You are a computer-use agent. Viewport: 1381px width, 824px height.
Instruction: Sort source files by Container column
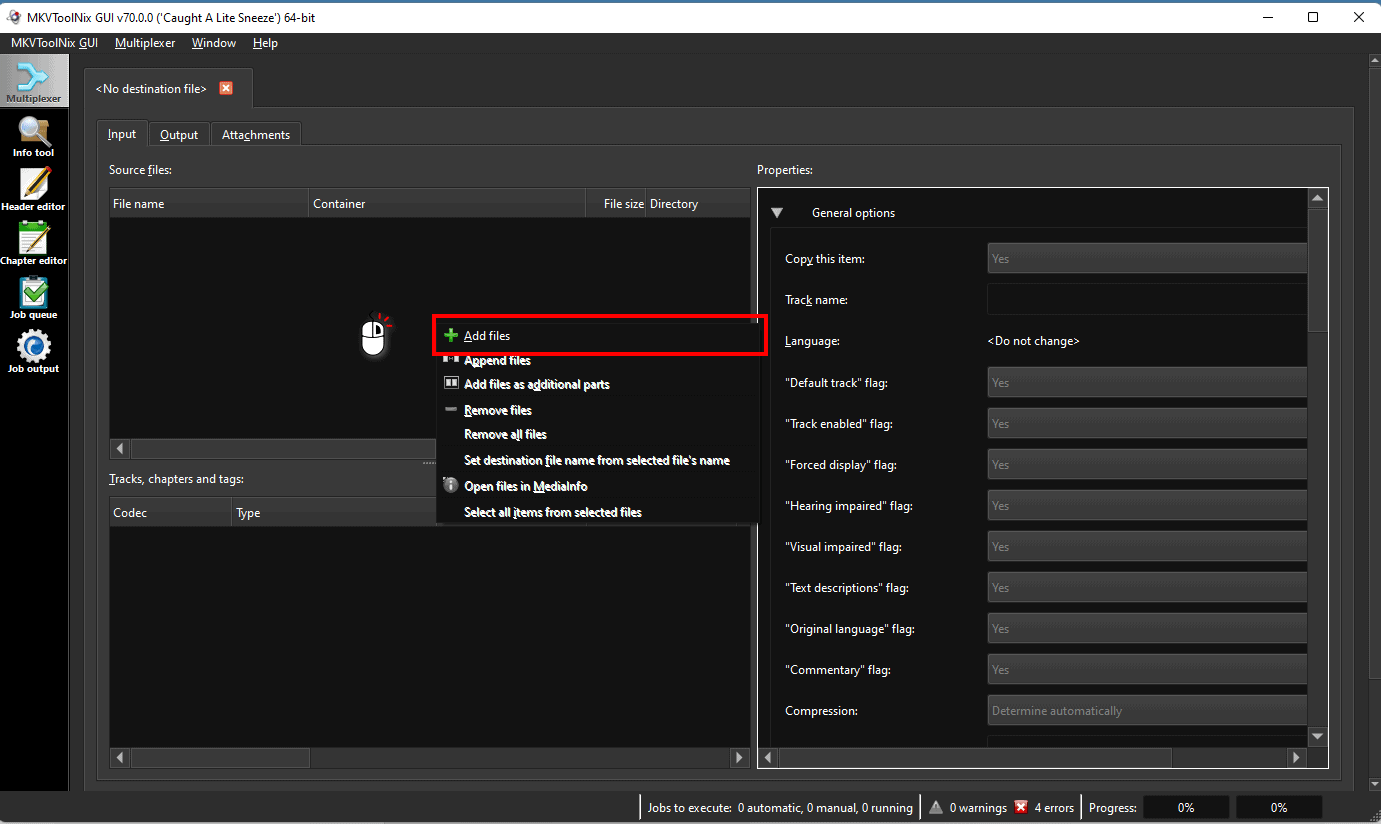[447, 203]
